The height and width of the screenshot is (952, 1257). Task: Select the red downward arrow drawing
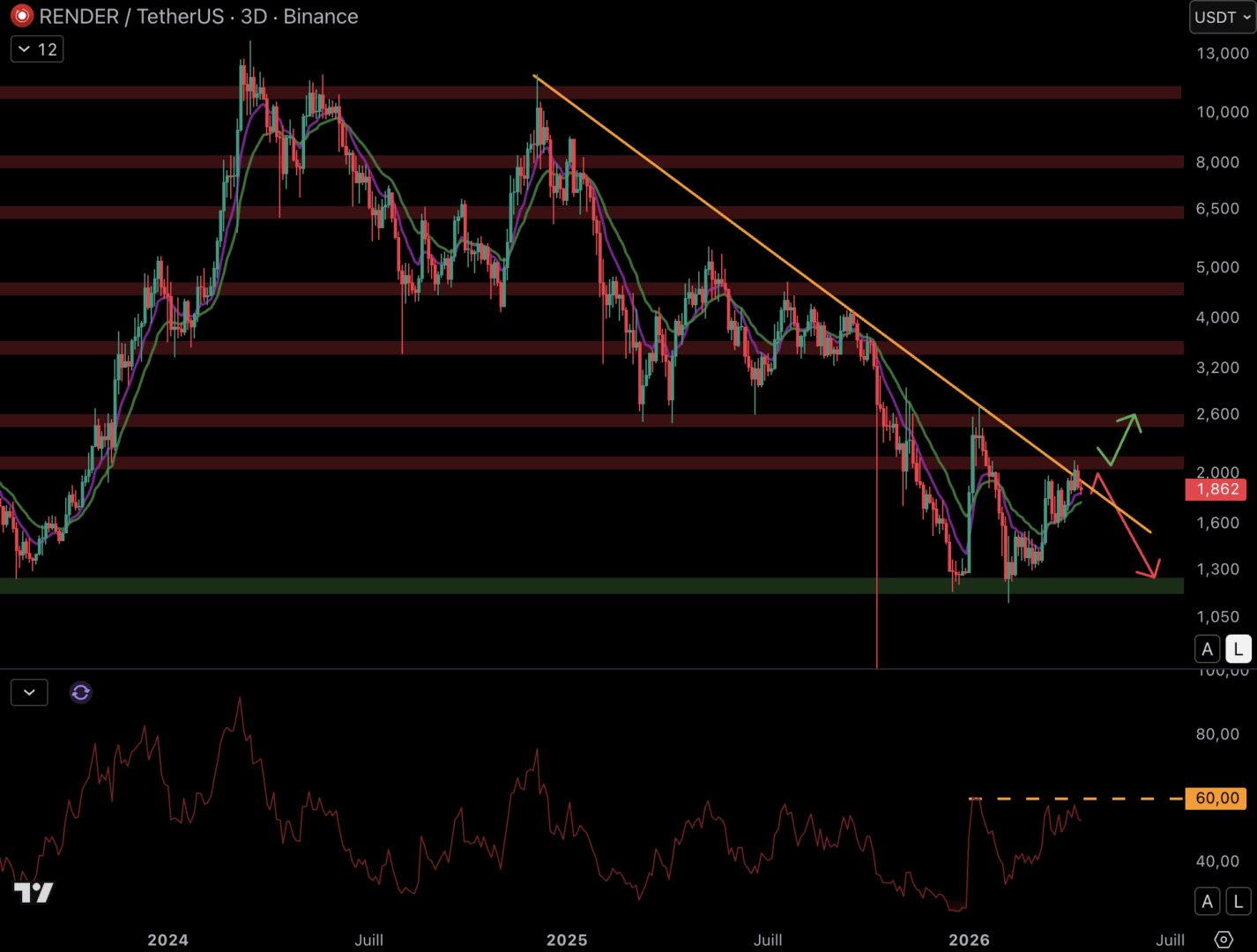tap(1125, 524)
